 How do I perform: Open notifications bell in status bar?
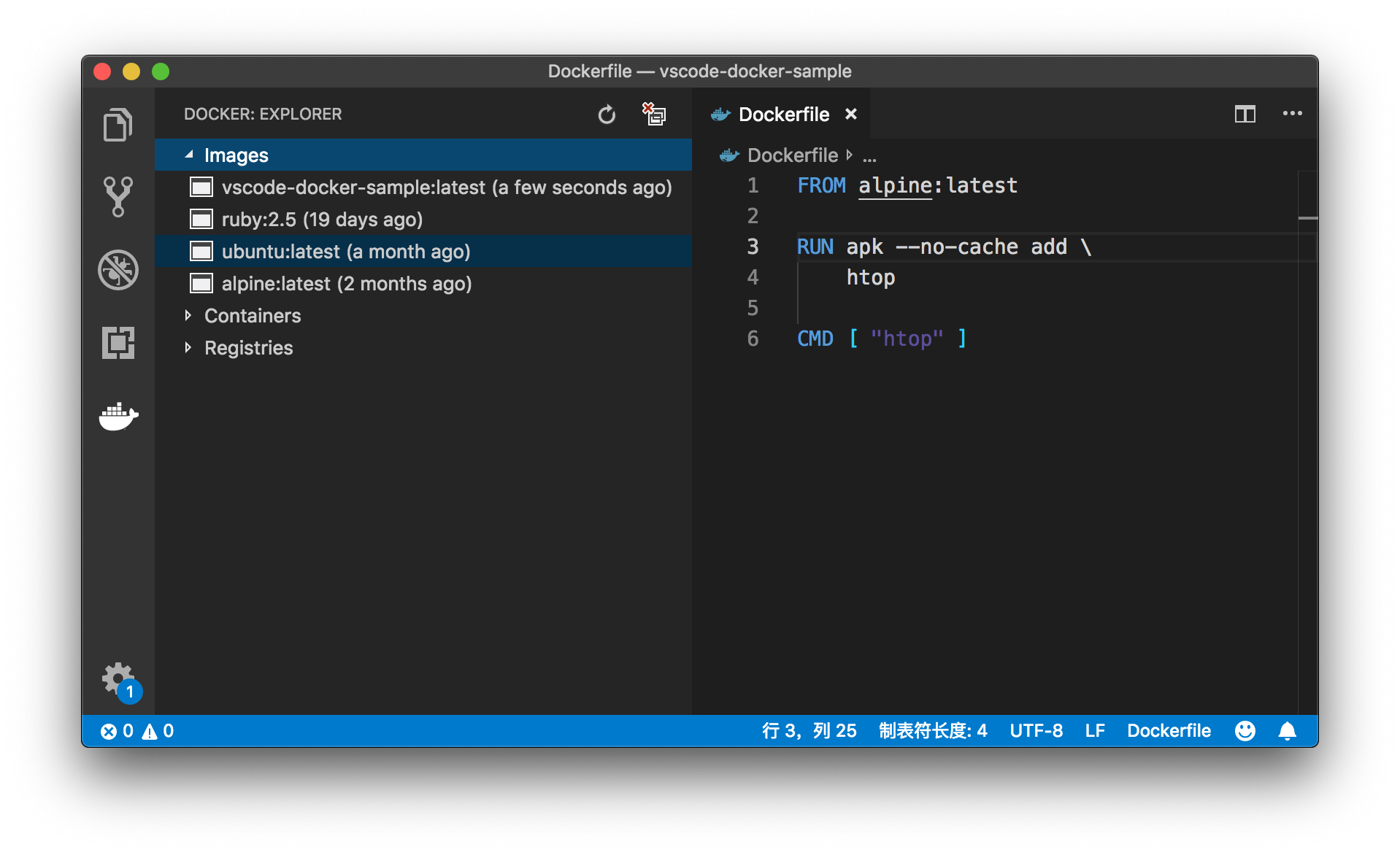(x=1287, y=731)
